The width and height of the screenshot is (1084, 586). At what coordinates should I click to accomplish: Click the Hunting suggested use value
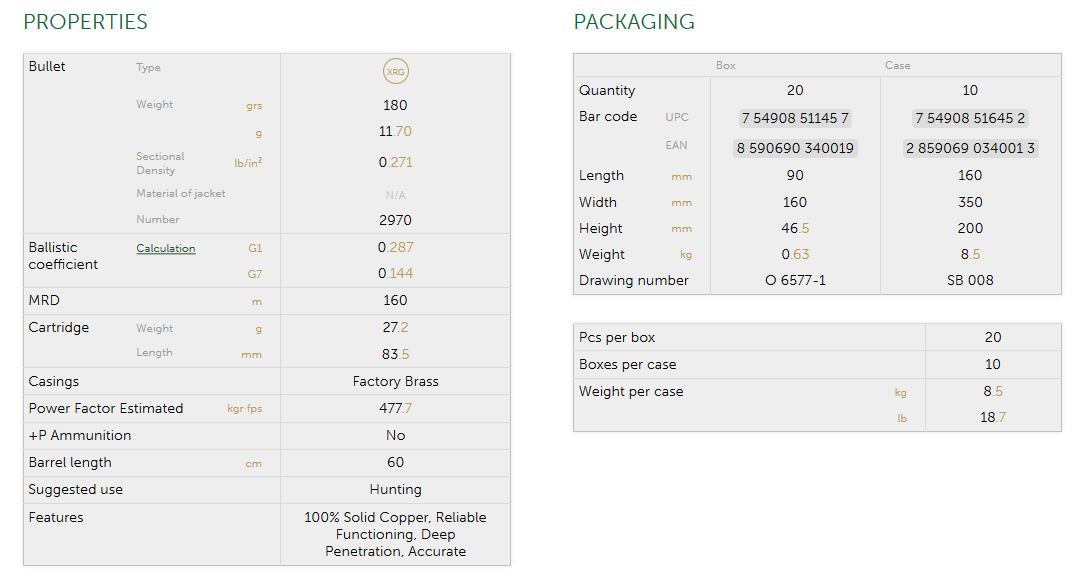(395, 489)
